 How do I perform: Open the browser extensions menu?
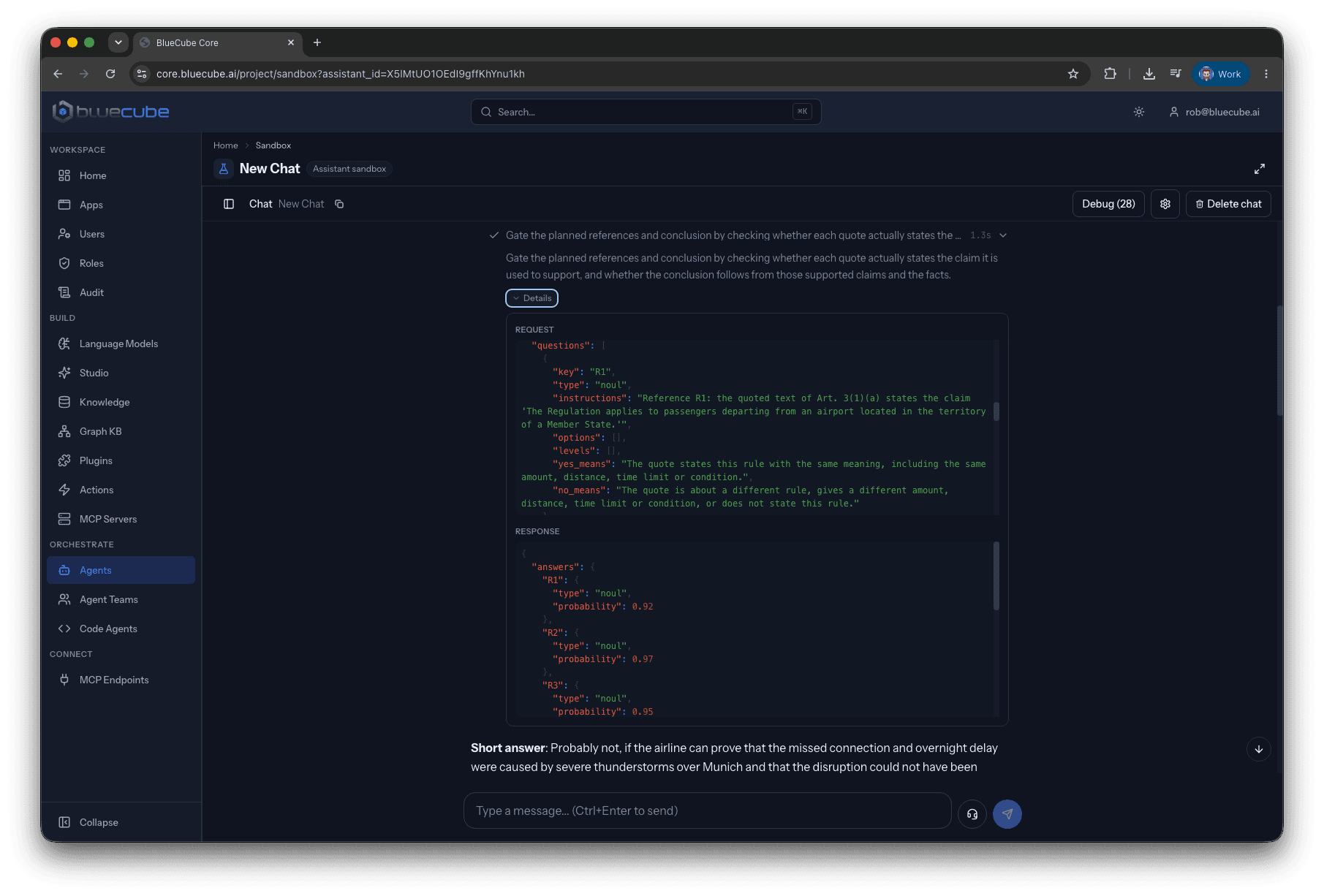pyautogui.click(x=1111, y=74)
